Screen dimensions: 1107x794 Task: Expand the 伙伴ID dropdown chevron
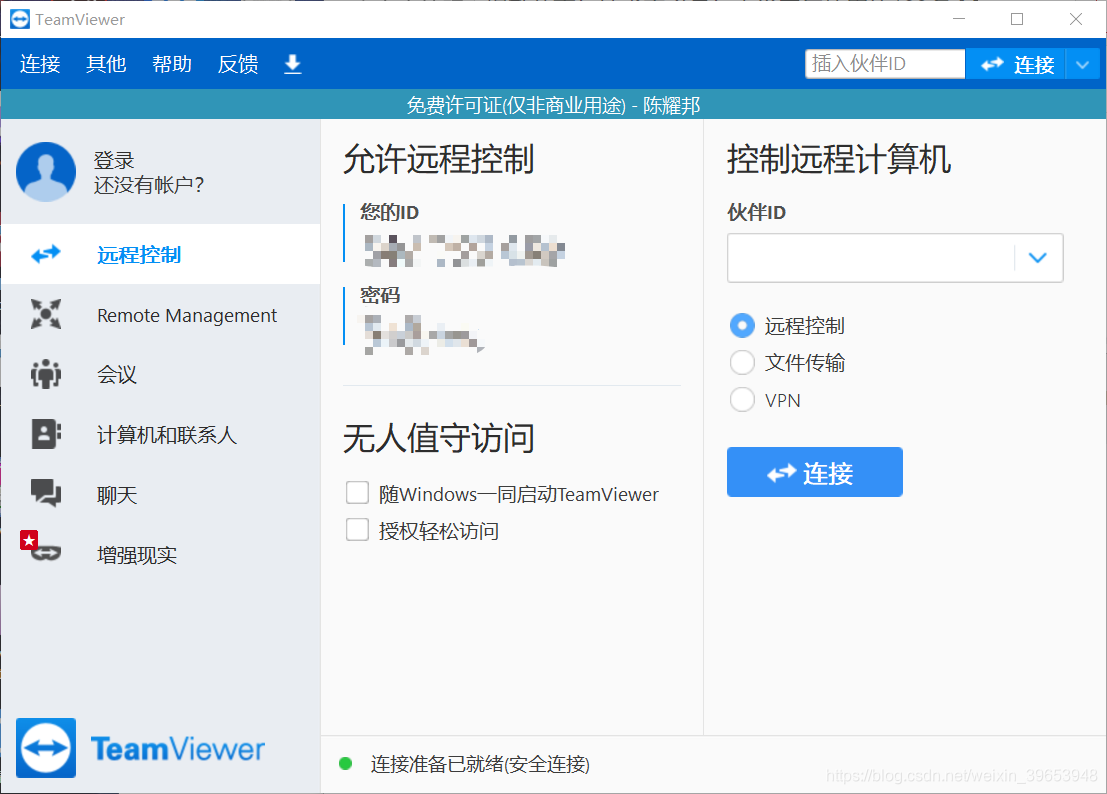click(x=1038, y=258)
